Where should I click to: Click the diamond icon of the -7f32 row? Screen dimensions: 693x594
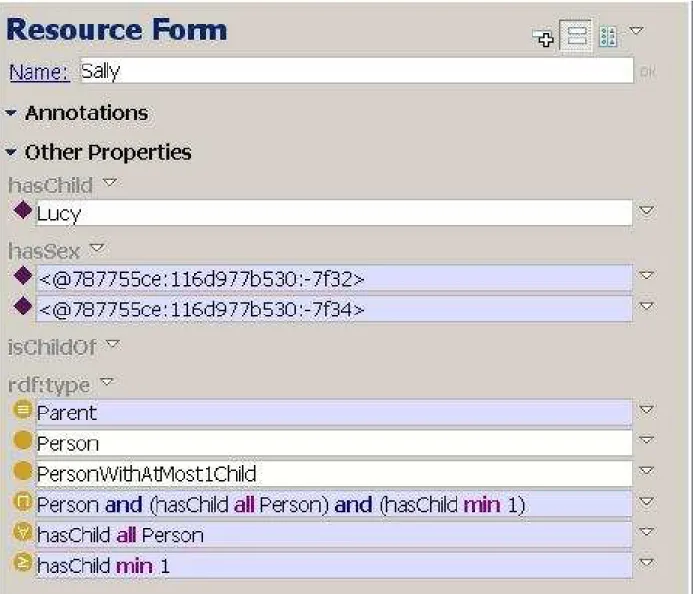[x=23, y=276]
